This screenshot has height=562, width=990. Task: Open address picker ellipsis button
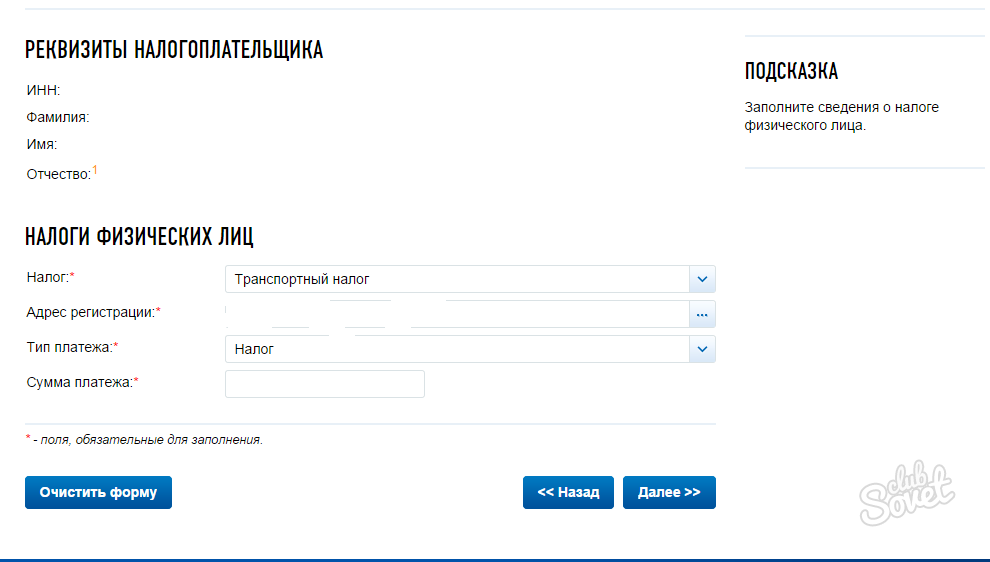click(x=702, y=314)
